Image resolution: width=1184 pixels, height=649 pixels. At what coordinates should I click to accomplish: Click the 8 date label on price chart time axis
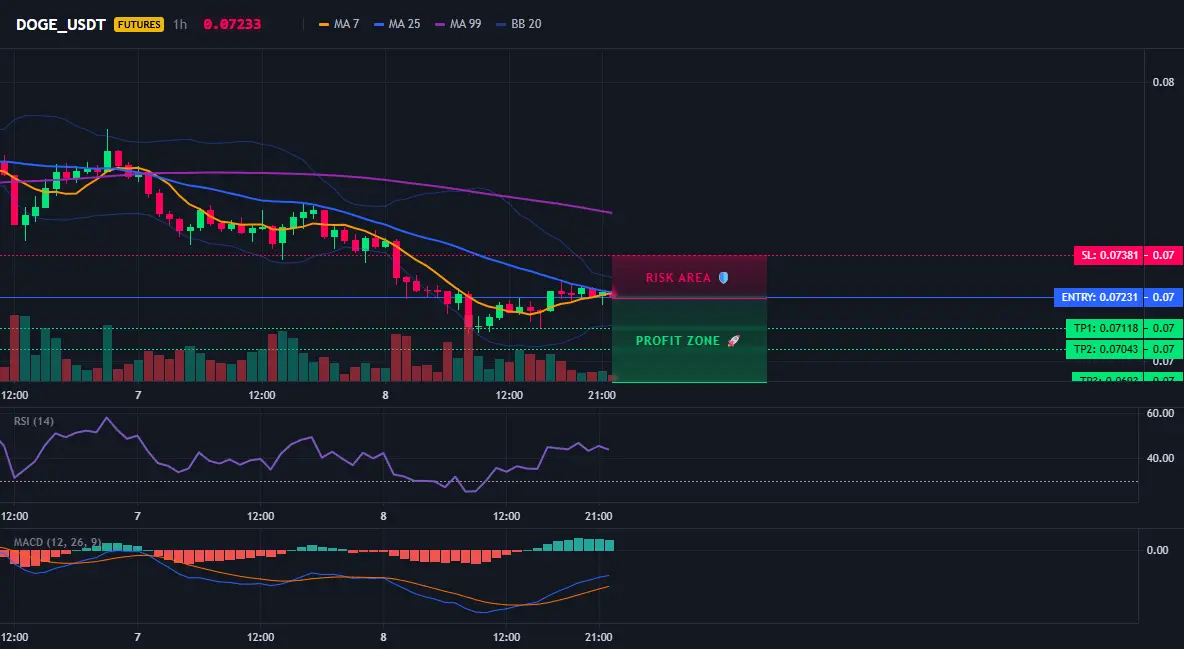[385, 395]
